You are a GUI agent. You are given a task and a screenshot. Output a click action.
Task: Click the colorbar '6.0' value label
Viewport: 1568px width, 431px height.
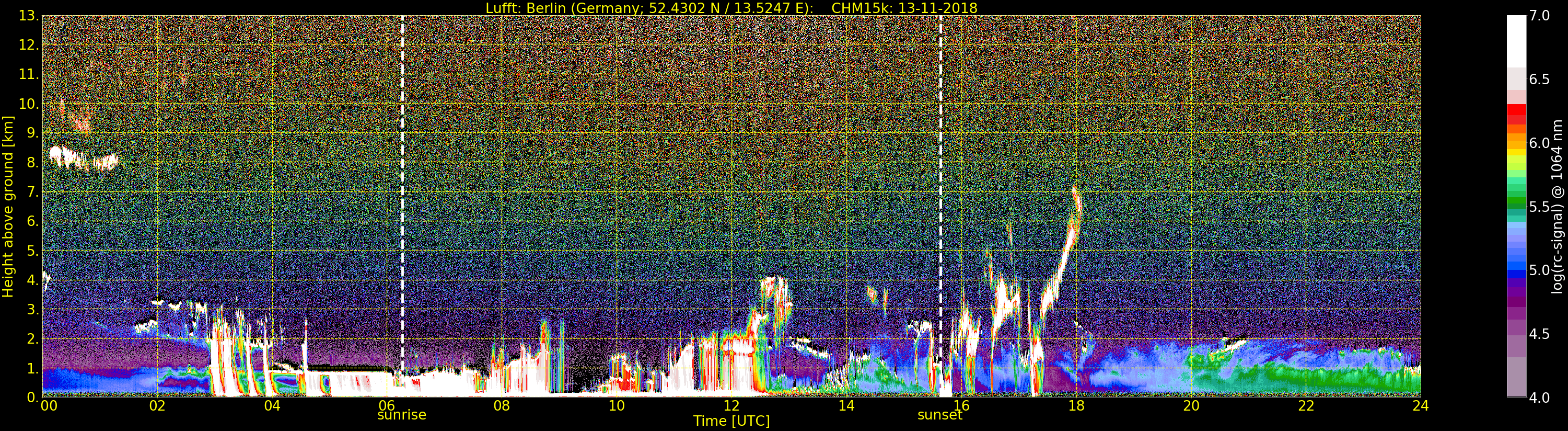(x=1539, y=143)
